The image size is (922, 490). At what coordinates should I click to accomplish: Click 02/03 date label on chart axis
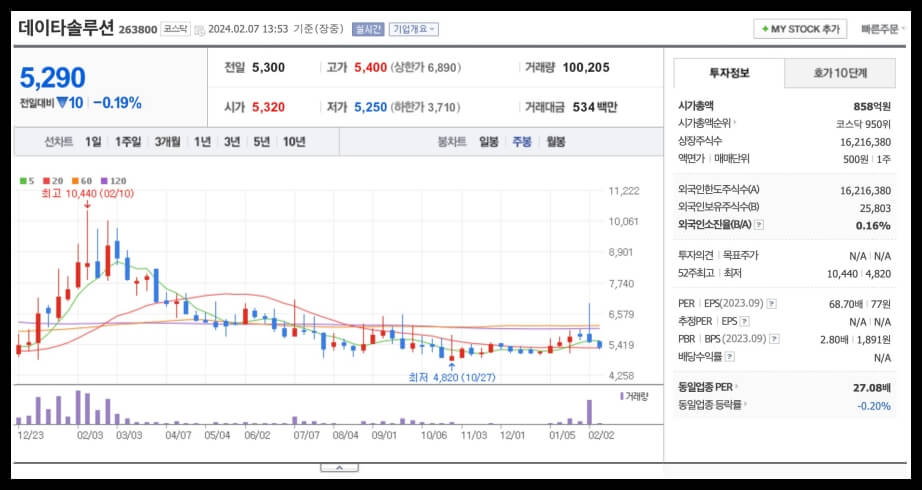click(89, 435)
